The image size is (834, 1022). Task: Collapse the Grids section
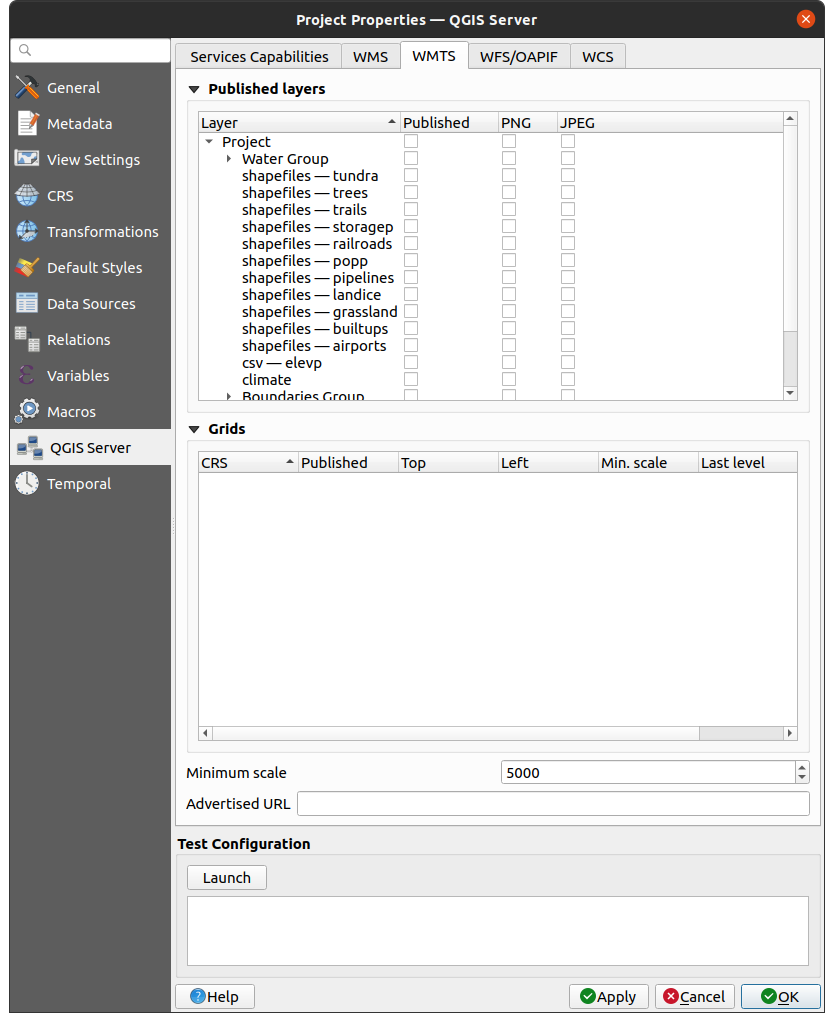(x=194, y=429)
